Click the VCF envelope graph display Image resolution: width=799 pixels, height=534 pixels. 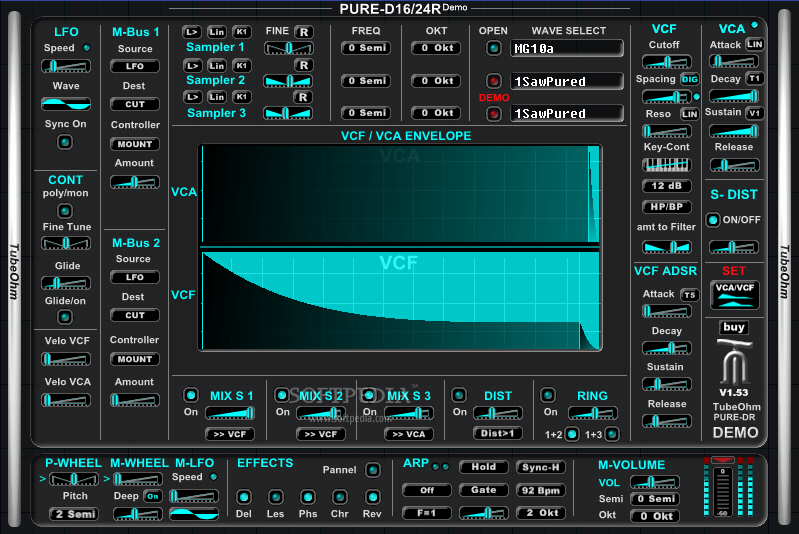[400, 301]
